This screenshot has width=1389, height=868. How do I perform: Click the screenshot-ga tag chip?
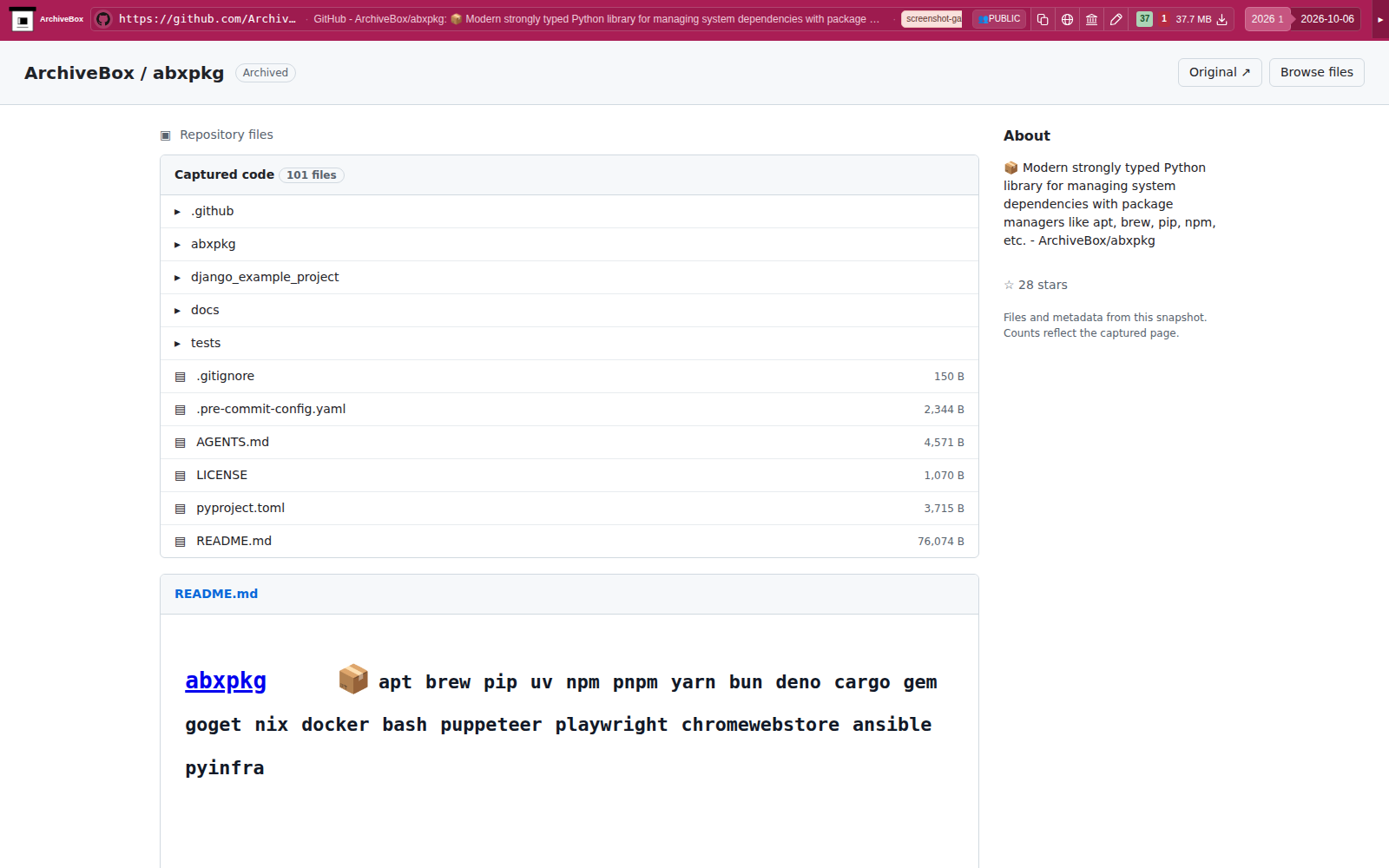pos(931,19)
